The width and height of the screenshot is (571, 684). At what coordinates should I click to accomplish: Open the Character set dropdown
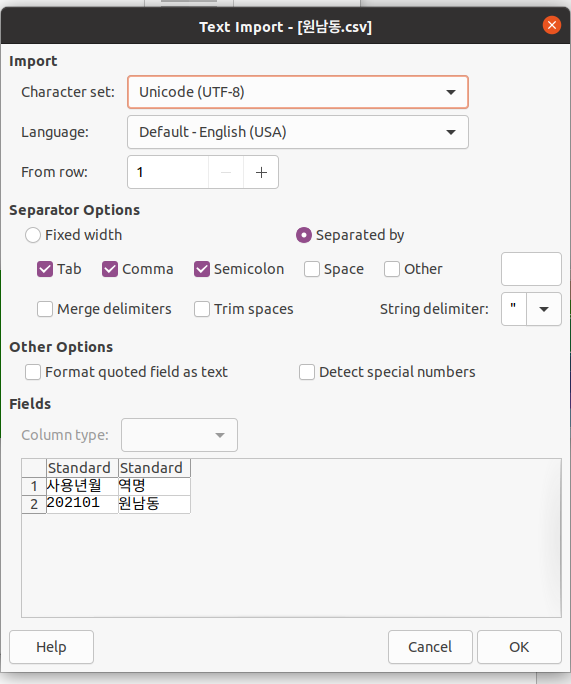(298, 92)
